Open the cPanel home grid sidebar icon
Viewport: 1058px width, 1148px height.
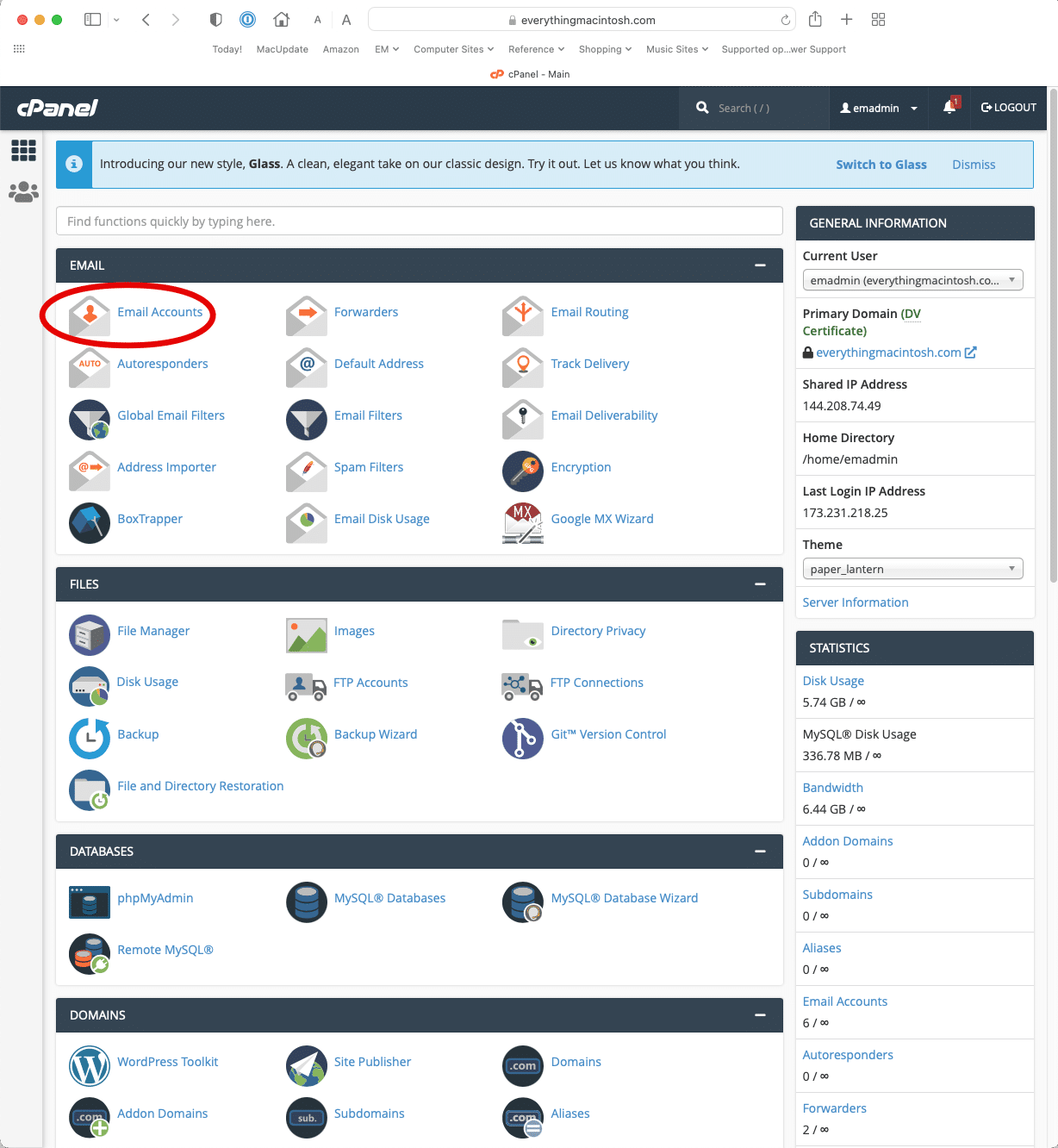[23, 150]
